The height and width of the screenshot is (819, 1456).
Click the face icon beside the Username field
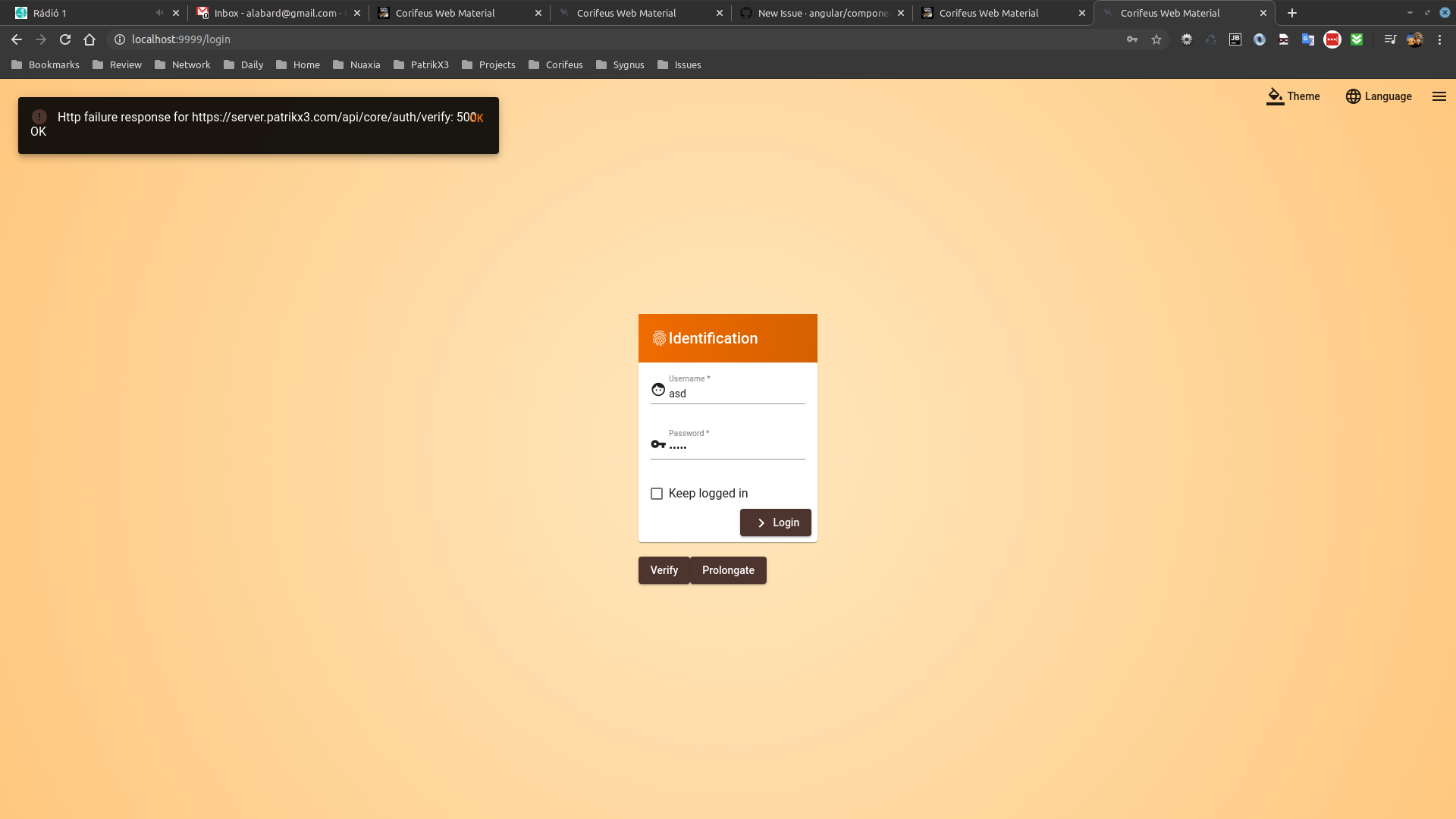[x=657, y=389]
